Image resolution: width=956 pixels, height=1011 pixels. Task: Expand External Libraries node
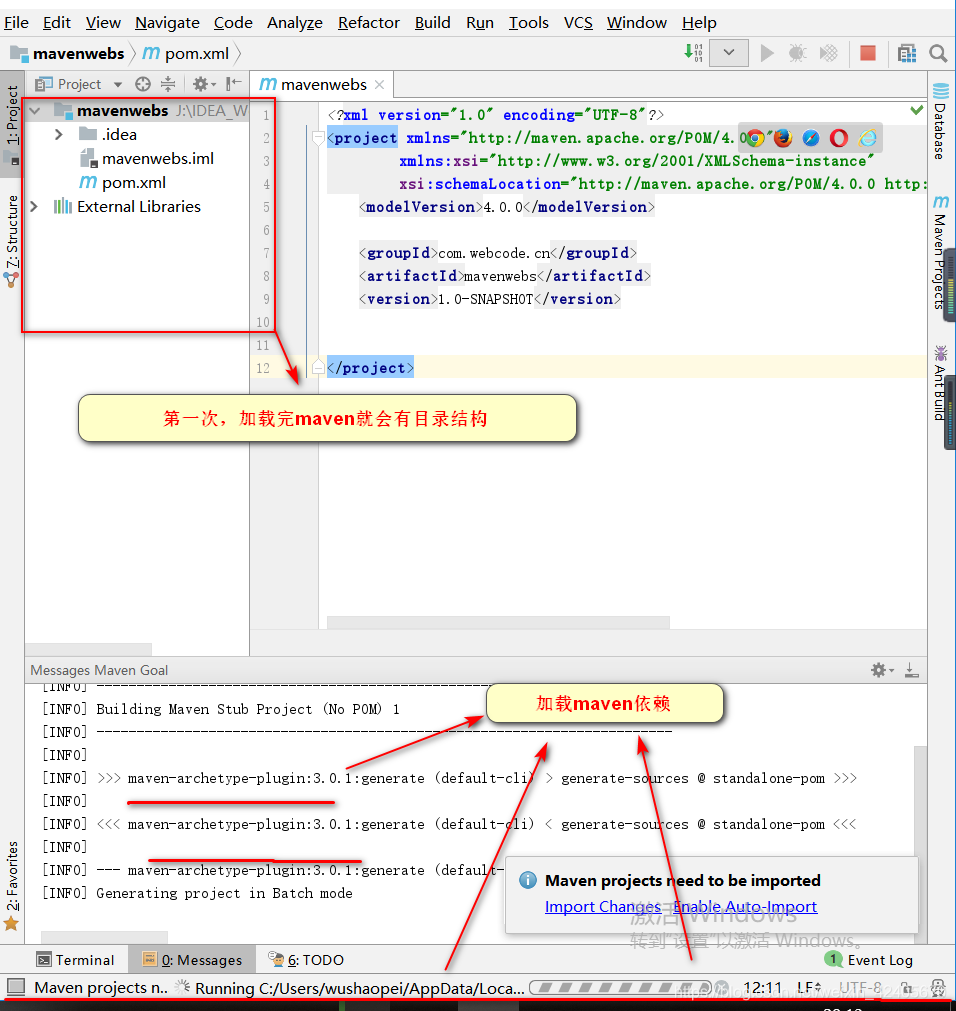[x=34, y=206]
